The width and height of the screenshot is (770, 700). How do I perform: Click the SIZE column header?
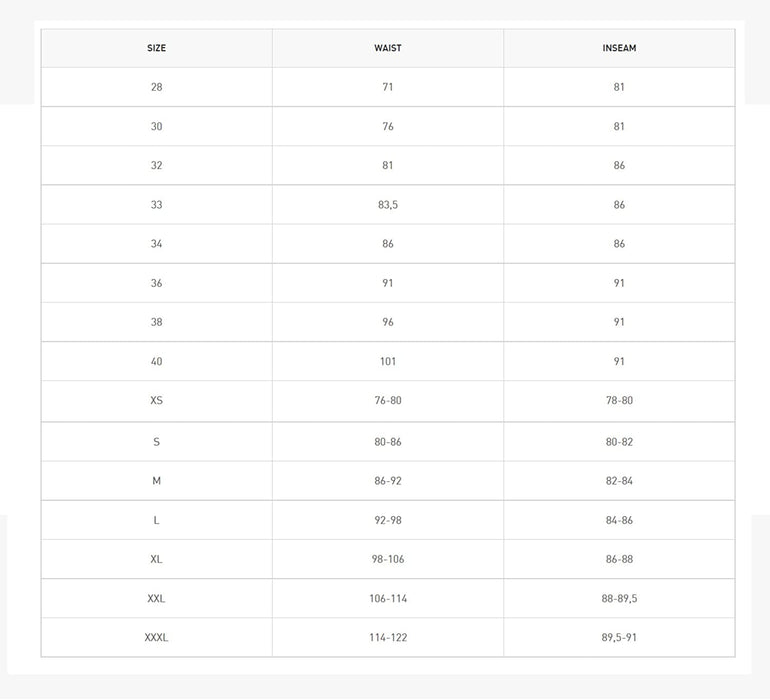(x=156, y=48)
